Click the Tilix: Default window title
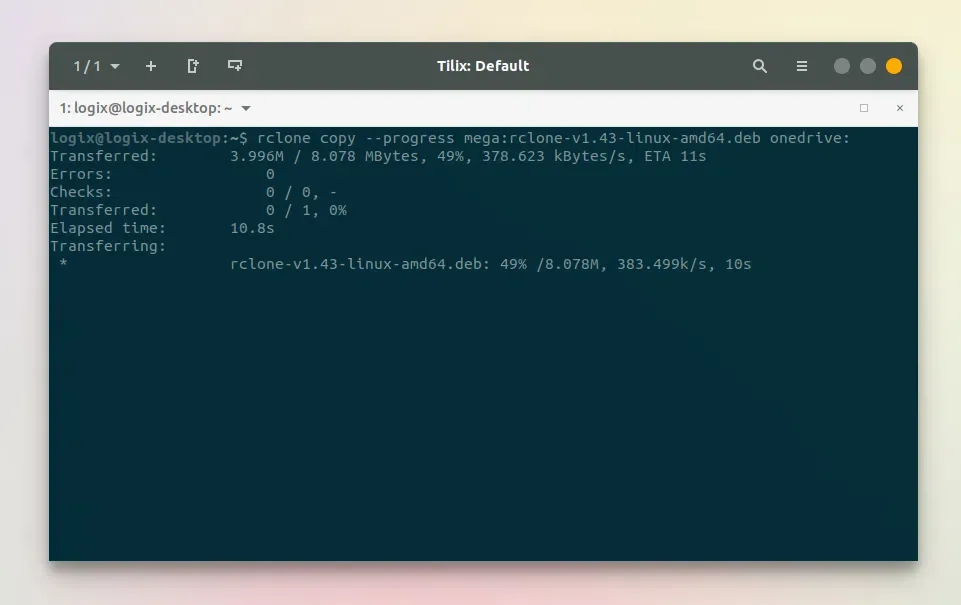Image resolution: width=961 pixels, height=605 pixels. [483, 66]
